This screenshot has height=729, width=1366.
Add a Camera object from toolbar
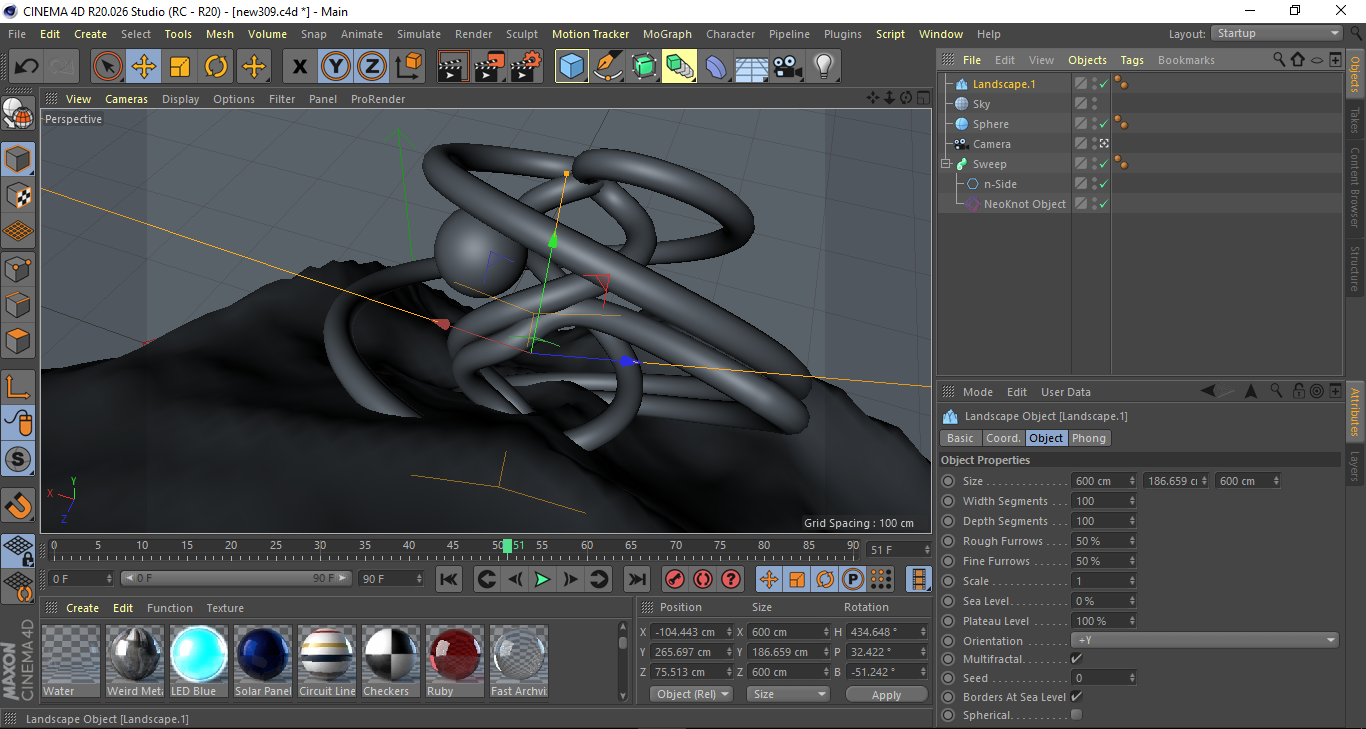point(788,67)
